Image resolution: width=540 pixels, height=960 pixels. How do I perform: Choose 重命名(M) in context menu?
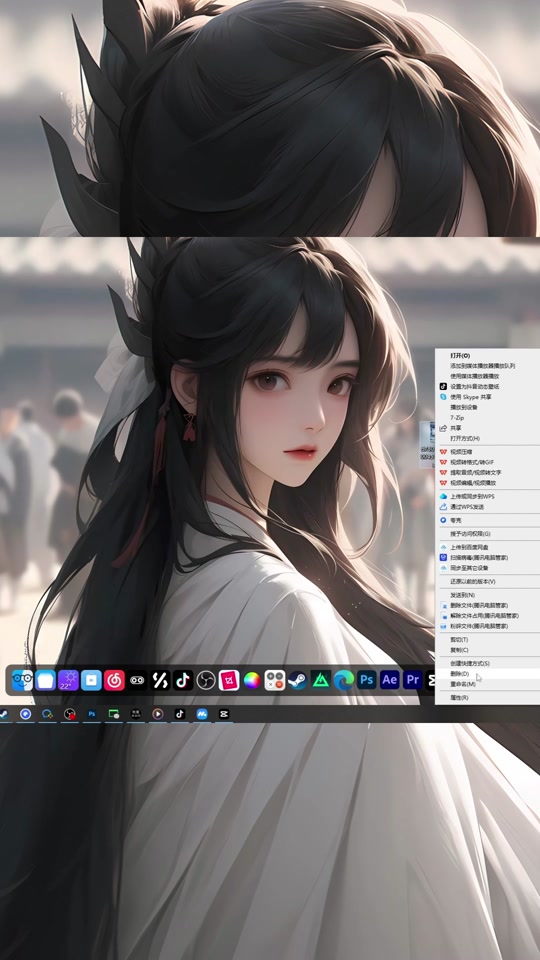click(487, 684)
